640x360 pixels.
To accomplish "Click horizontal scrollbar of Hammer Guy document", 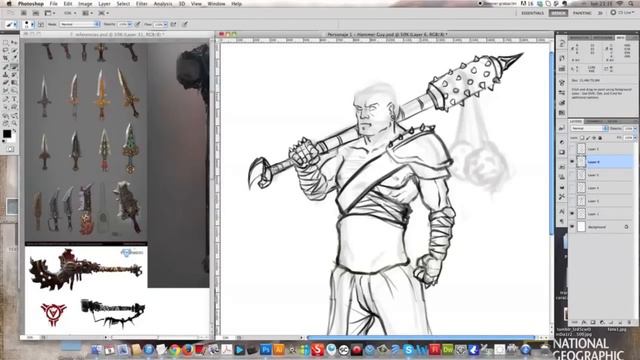I will tap(420, 338).
